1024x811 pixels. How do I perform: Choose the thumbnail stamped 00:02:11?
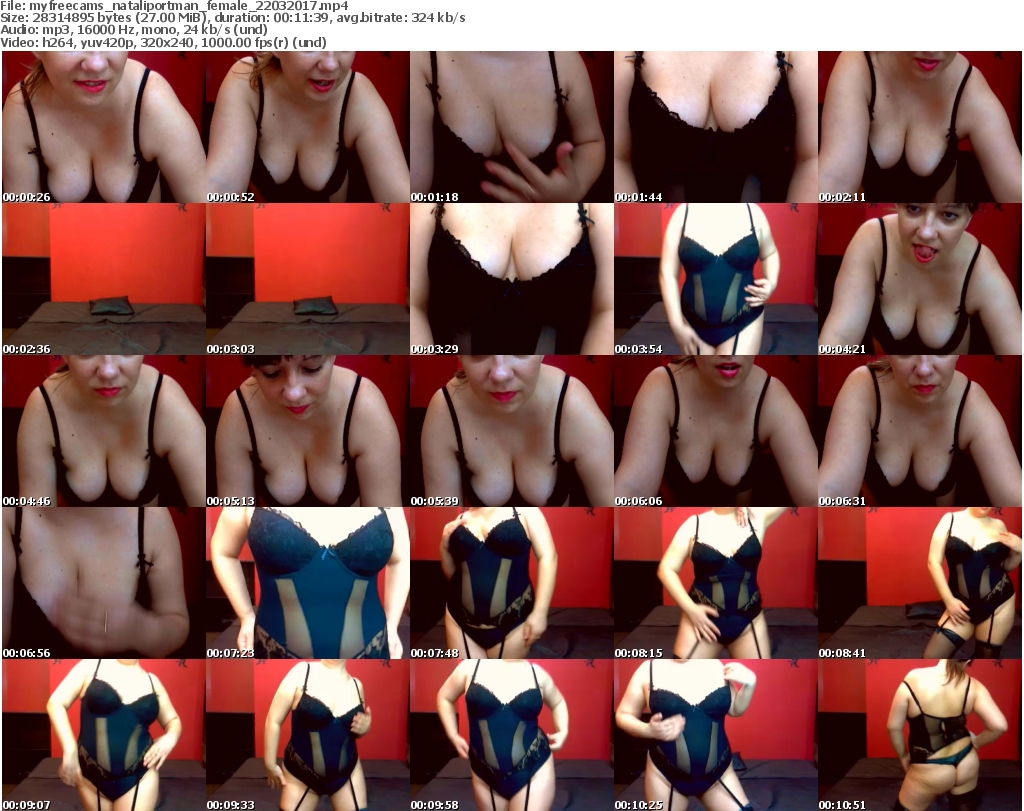(920, 127)
